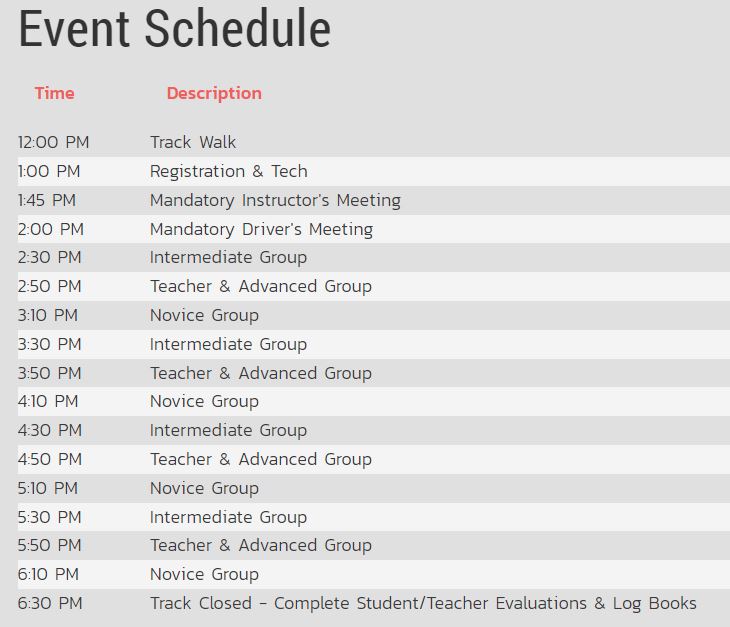Screen dimensions: 730x627
Task: Select the 3:10 PM Novice Group entry
Action: [204, 315]
